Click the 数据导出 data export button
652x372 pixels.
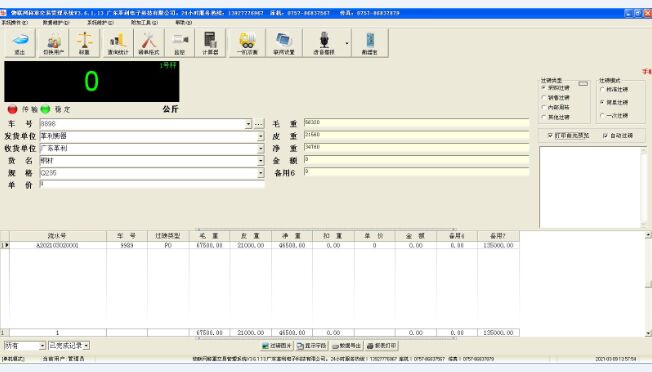click(x=346, y=345)
